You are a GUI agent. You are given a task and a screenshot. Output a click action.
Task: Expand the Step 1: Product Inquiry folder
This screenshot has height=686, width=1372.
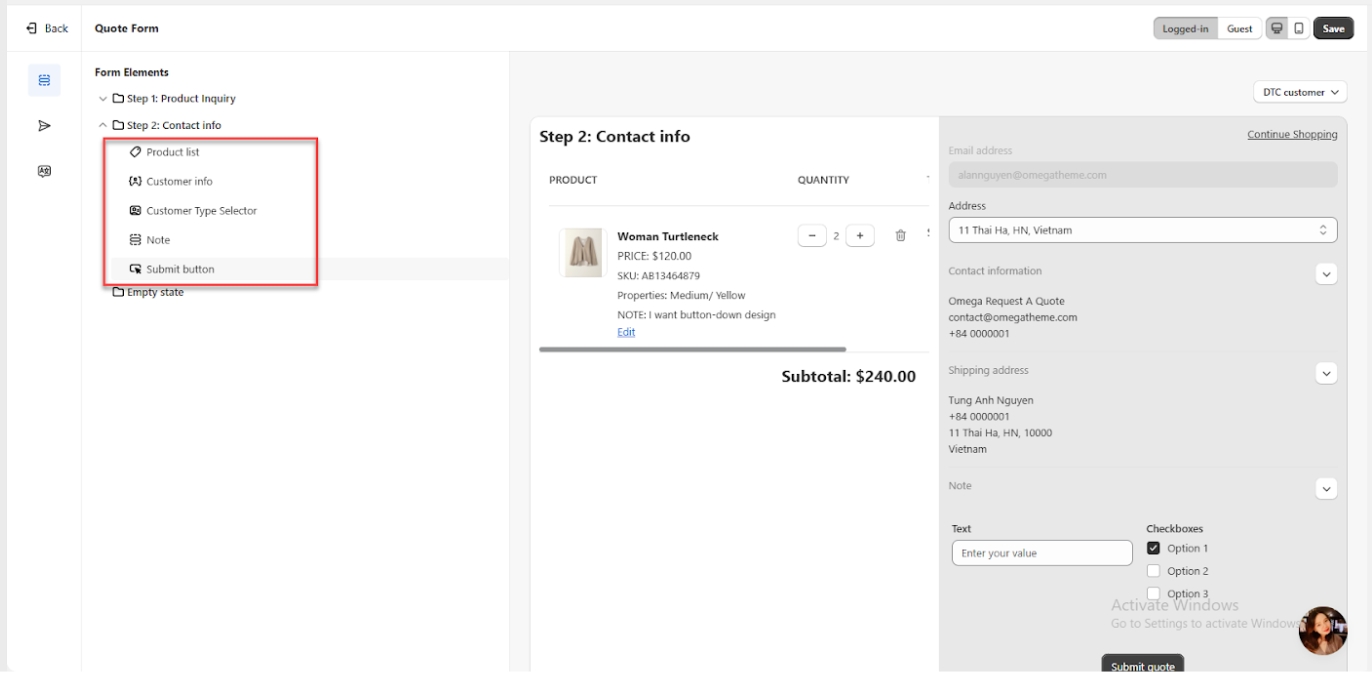(103, 99)
